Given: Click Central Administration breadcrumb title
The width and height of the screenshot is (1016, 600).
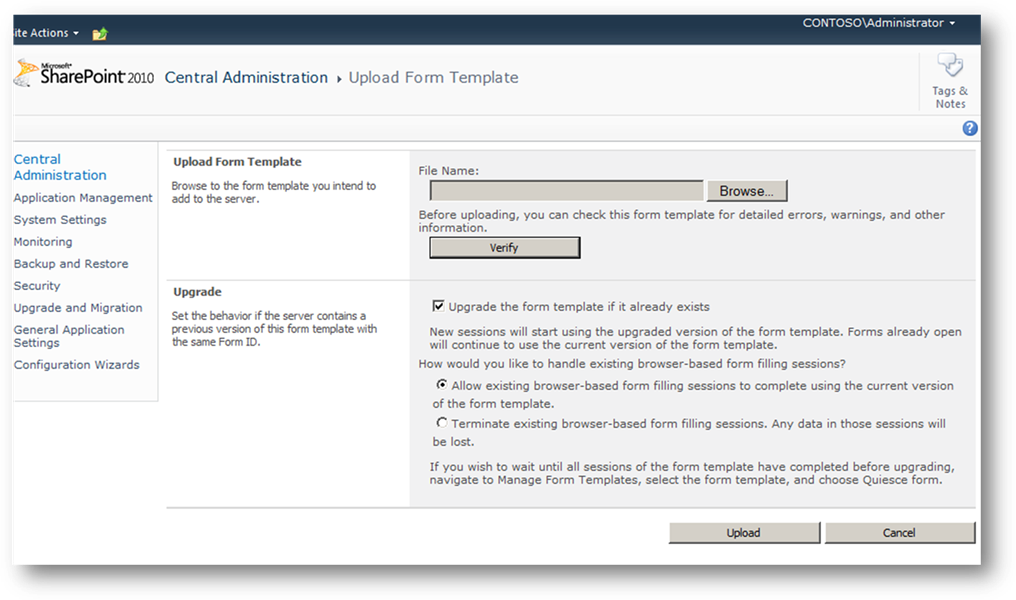Looking at the screenshot, I should click(246, 78).
